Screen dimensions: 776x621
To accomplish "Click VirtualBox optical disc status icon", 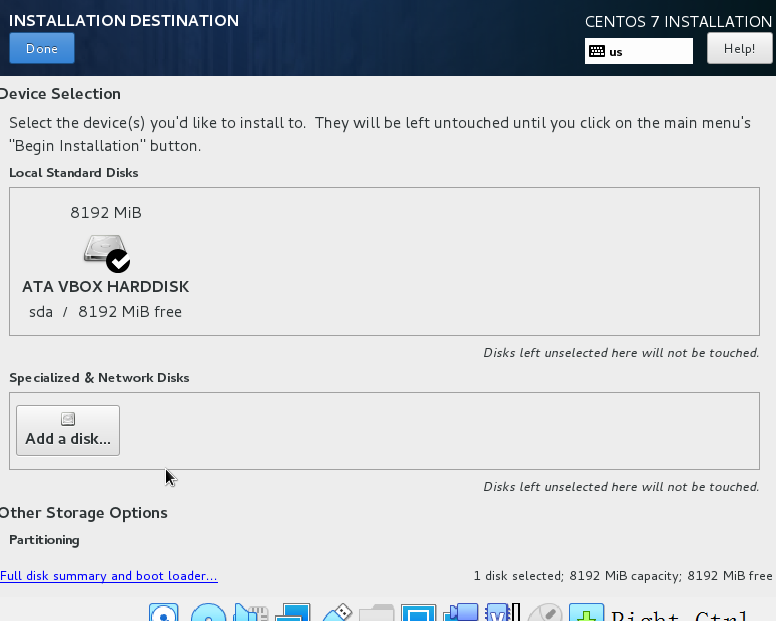I will (x=208, y=613).
